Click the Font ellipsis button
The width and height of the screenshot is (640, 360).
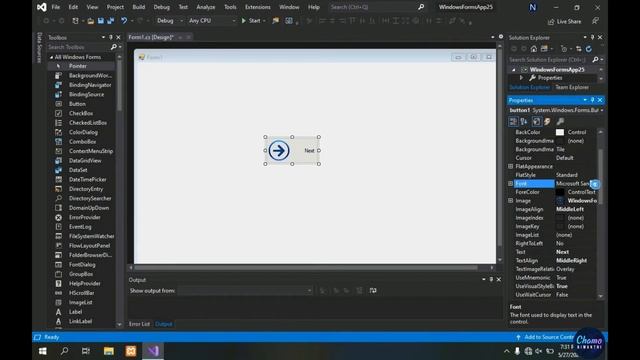[x=595, y=184]
